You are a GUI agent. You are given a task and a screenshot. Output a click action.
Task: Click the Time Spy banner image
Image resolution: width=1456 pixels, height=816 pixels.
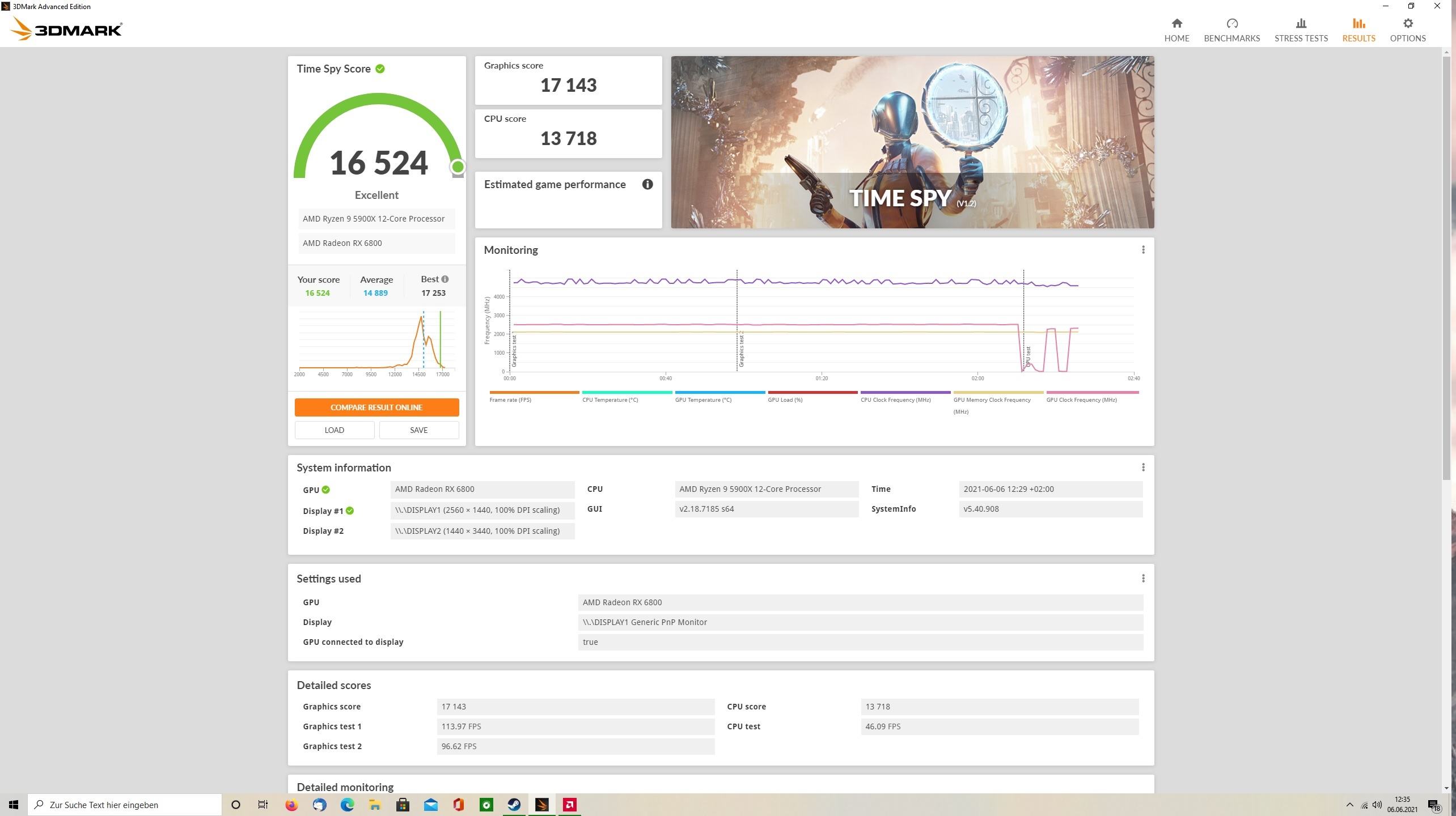point(912,142)
